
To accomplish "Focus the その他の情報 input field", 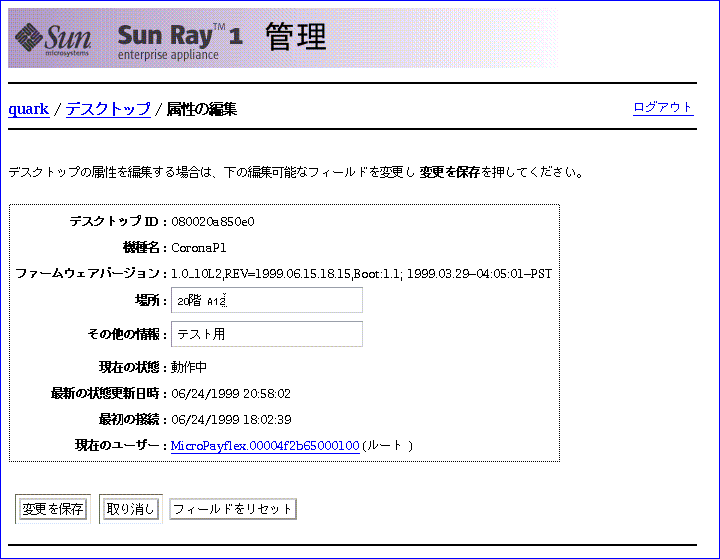I will [x=267, y=334].
